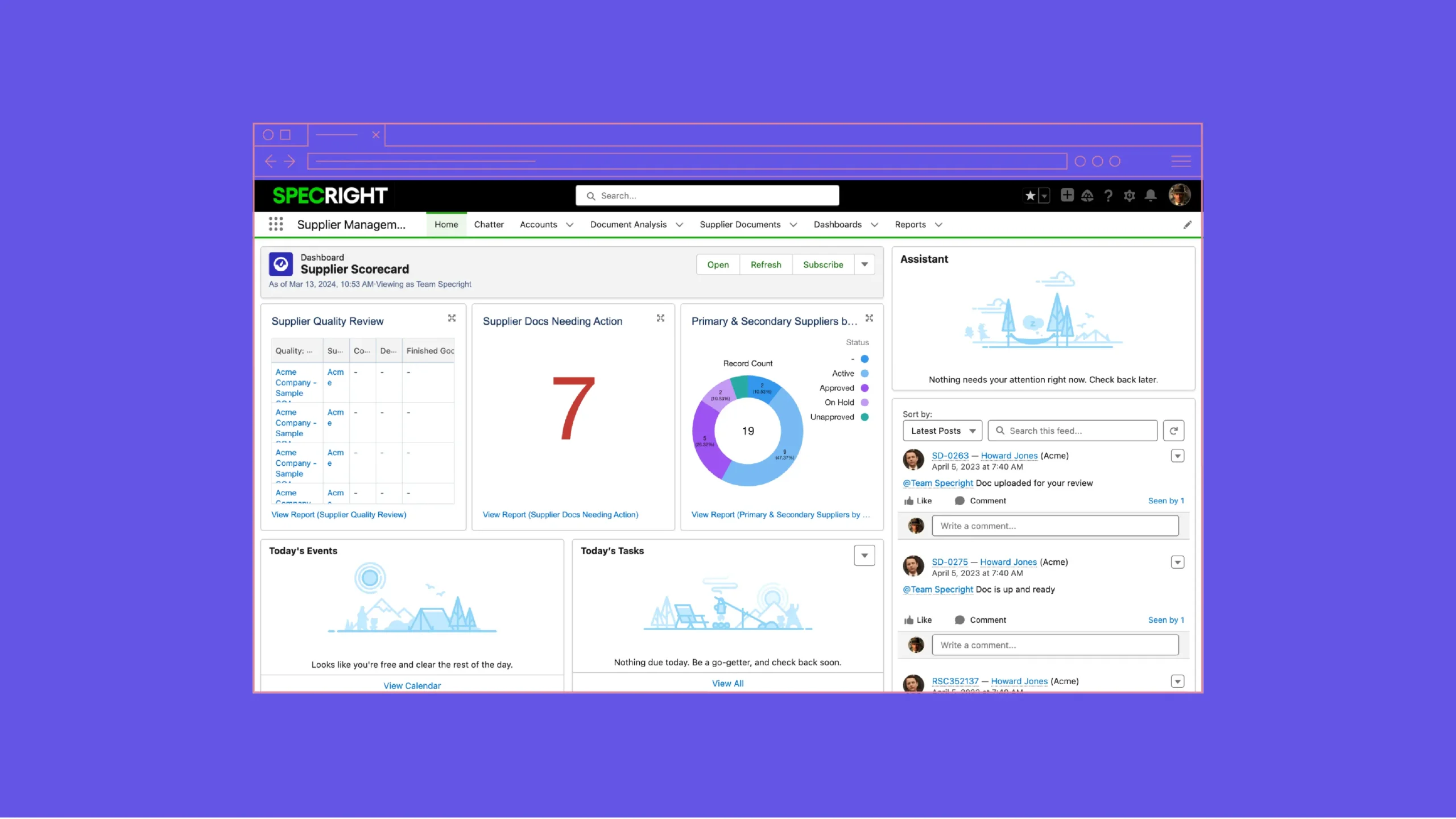Click the global Add plus icon
This screenshot has height=819, width=1456.
pos(1067,195)
